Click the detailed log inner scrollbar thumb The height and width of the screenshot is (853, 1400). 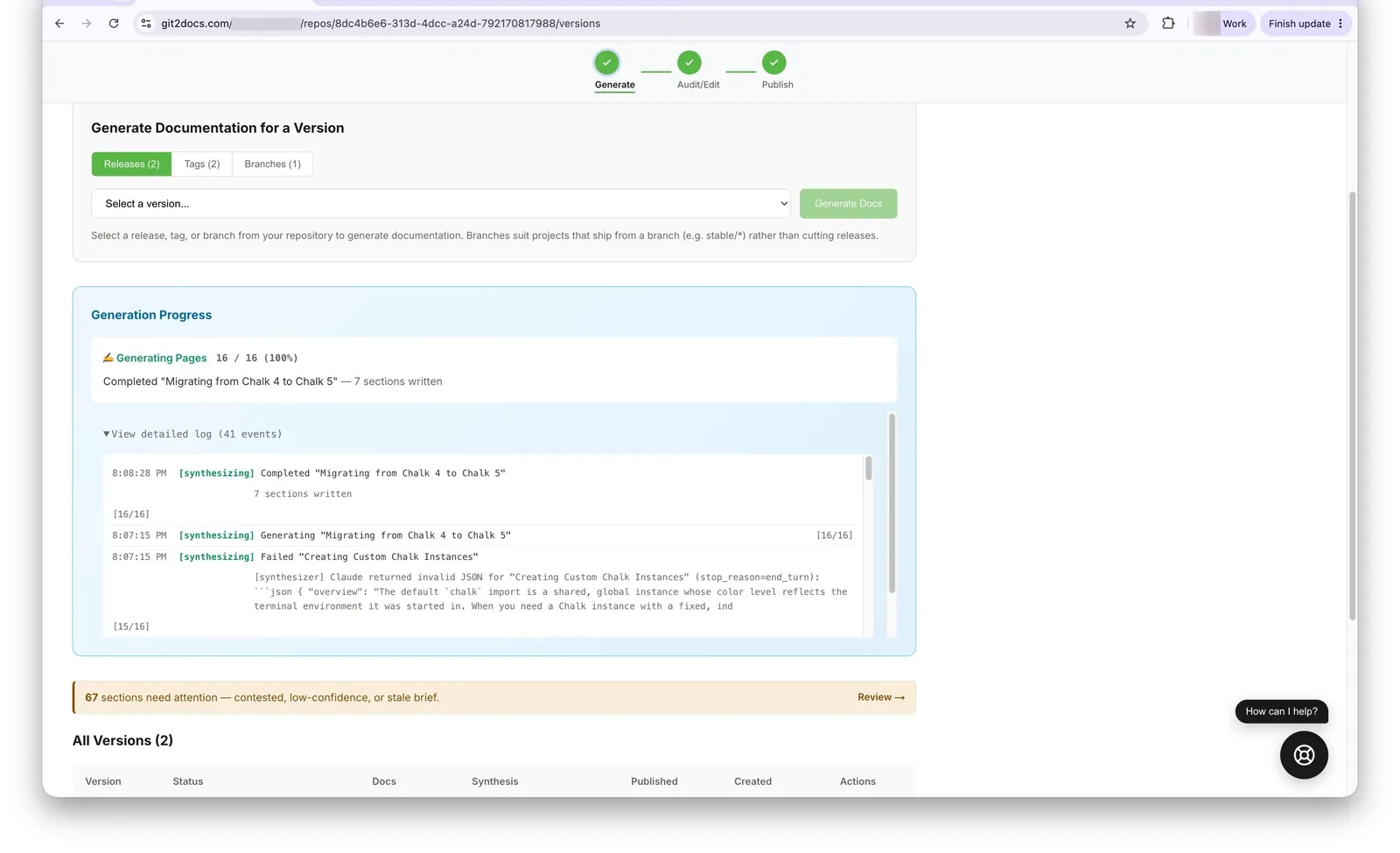tap(868, 468)
